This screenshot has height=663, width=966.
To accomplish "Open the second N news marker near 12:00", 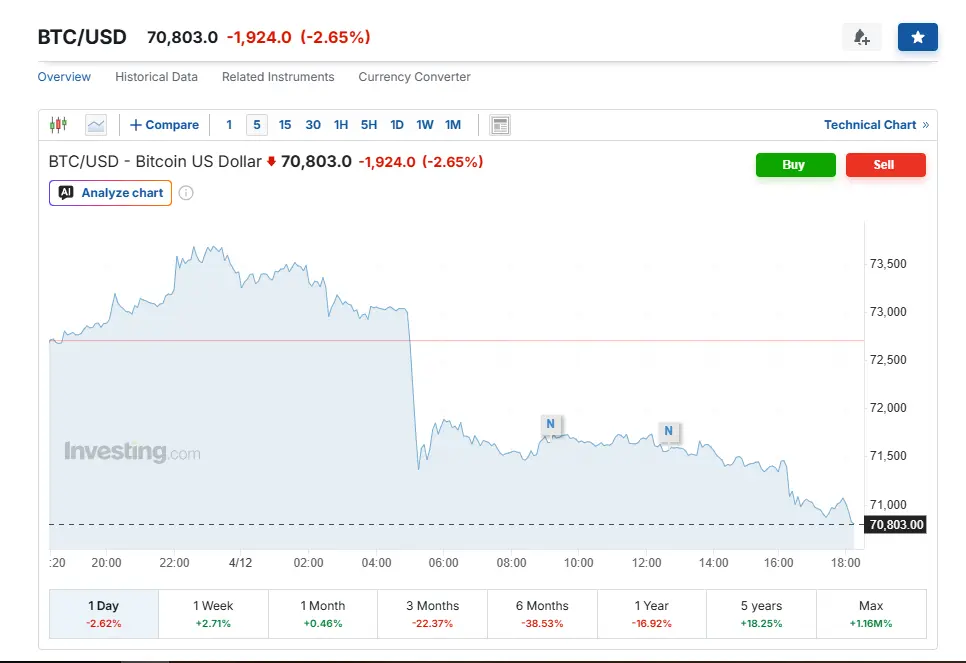I will (668, 432).
